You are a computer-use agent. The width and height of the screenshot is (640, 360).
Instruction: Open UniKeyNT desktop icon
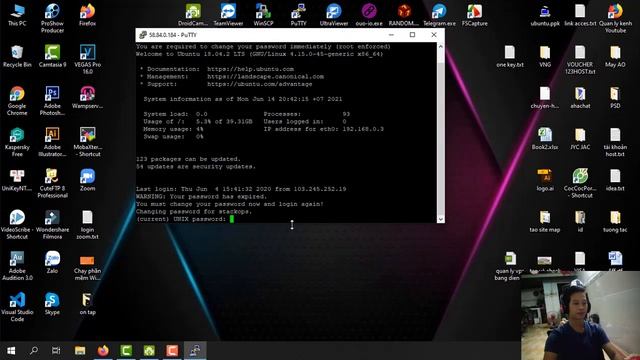[17, 180]
